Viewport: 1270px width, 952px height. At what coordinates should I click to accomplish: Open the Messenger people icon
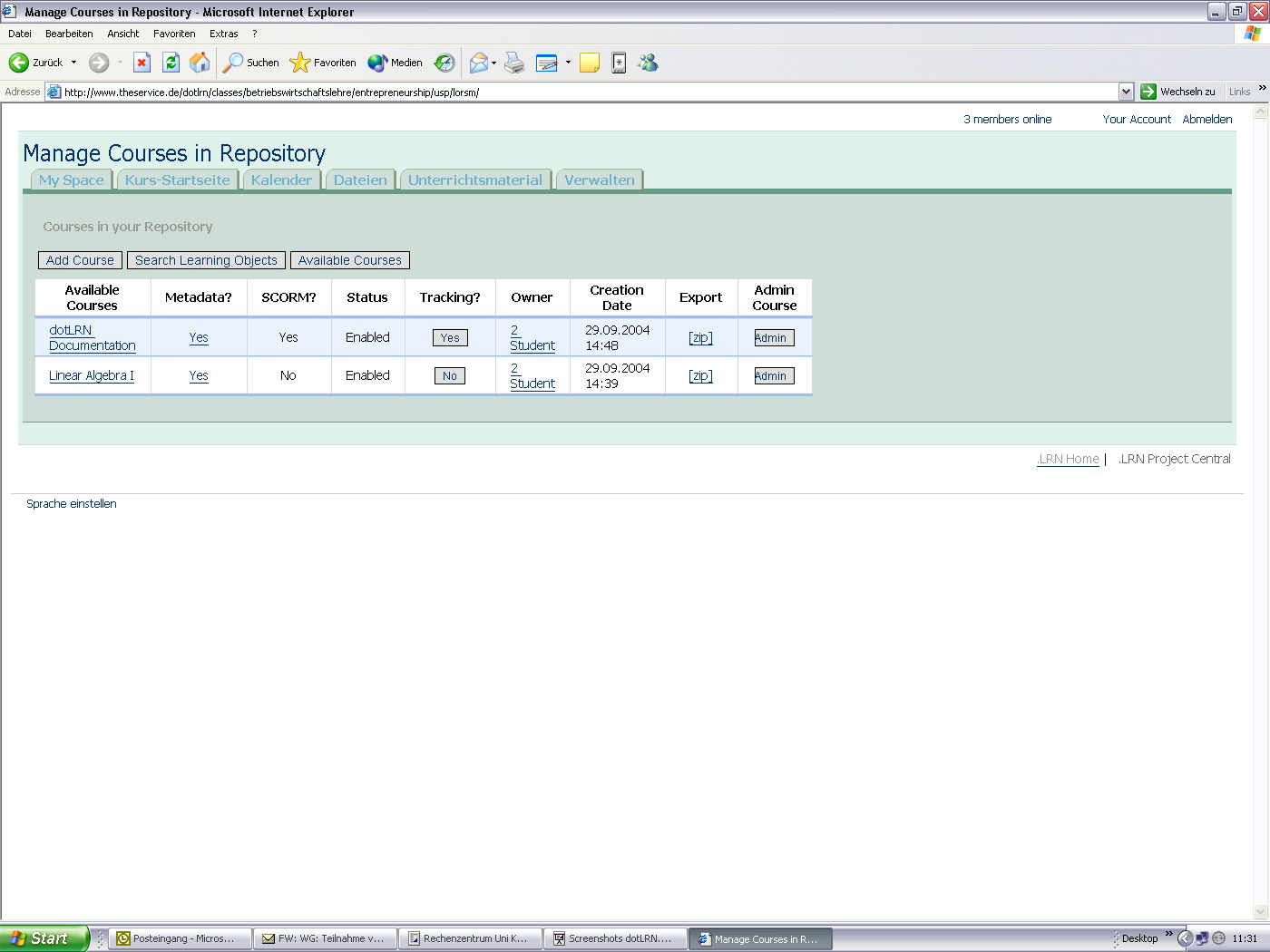(x=648, y=63)
